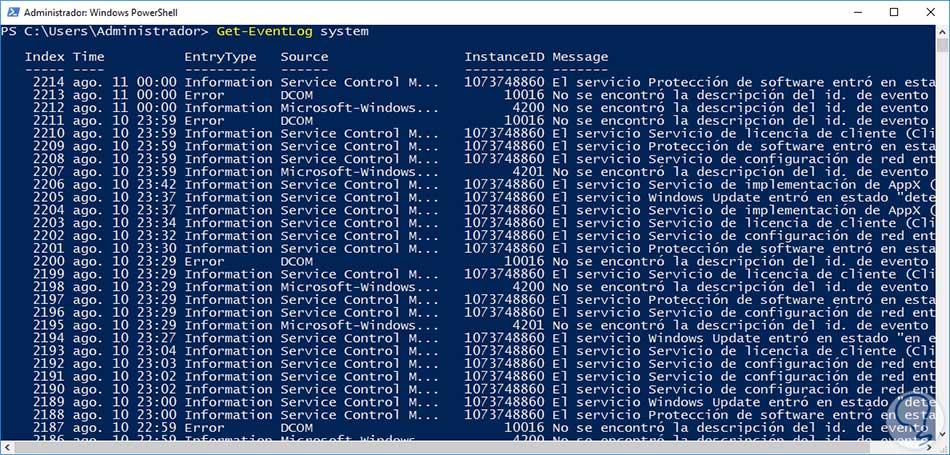
Task: Click the Source column header
Action: [304, 57]
